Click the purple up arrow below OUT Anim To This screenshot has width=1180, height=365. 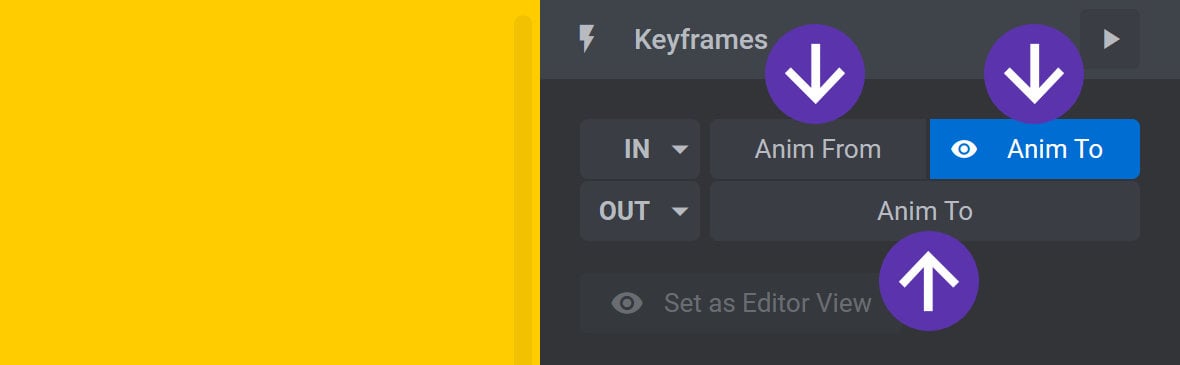pos(929,281)
